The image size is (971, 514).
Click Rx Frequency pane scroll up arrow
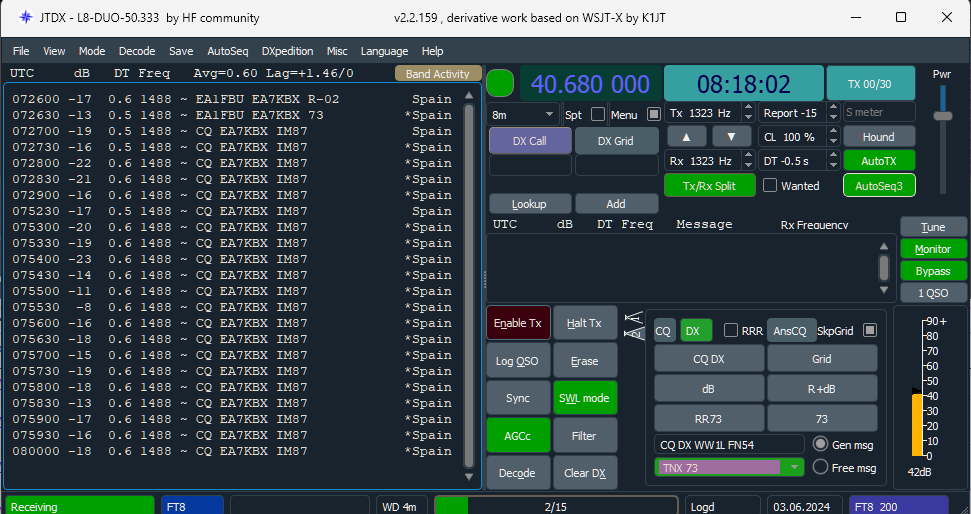tap(884, 246)
